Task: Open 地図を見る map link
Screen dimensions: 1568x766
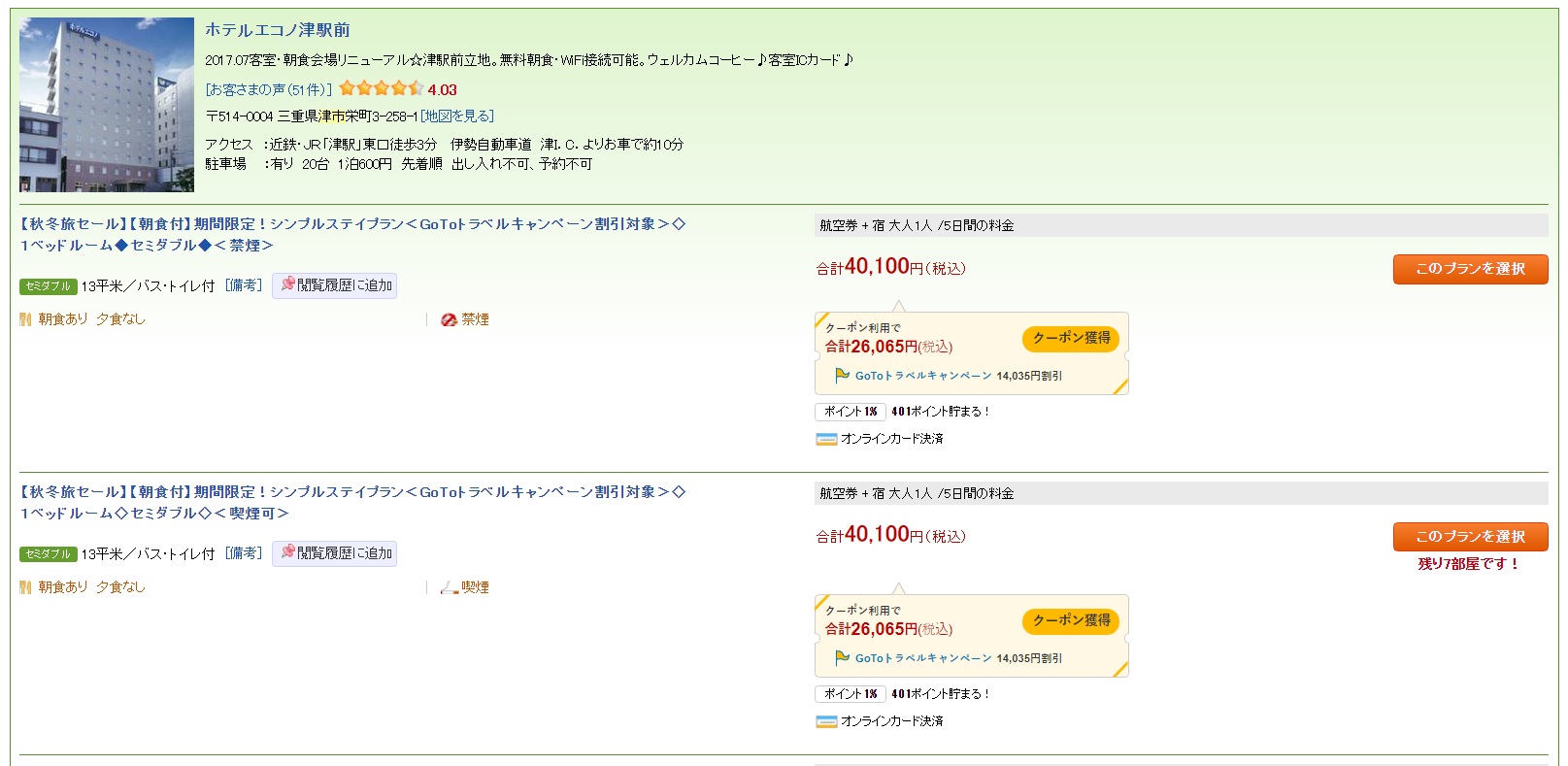Action: pos(457,116)
